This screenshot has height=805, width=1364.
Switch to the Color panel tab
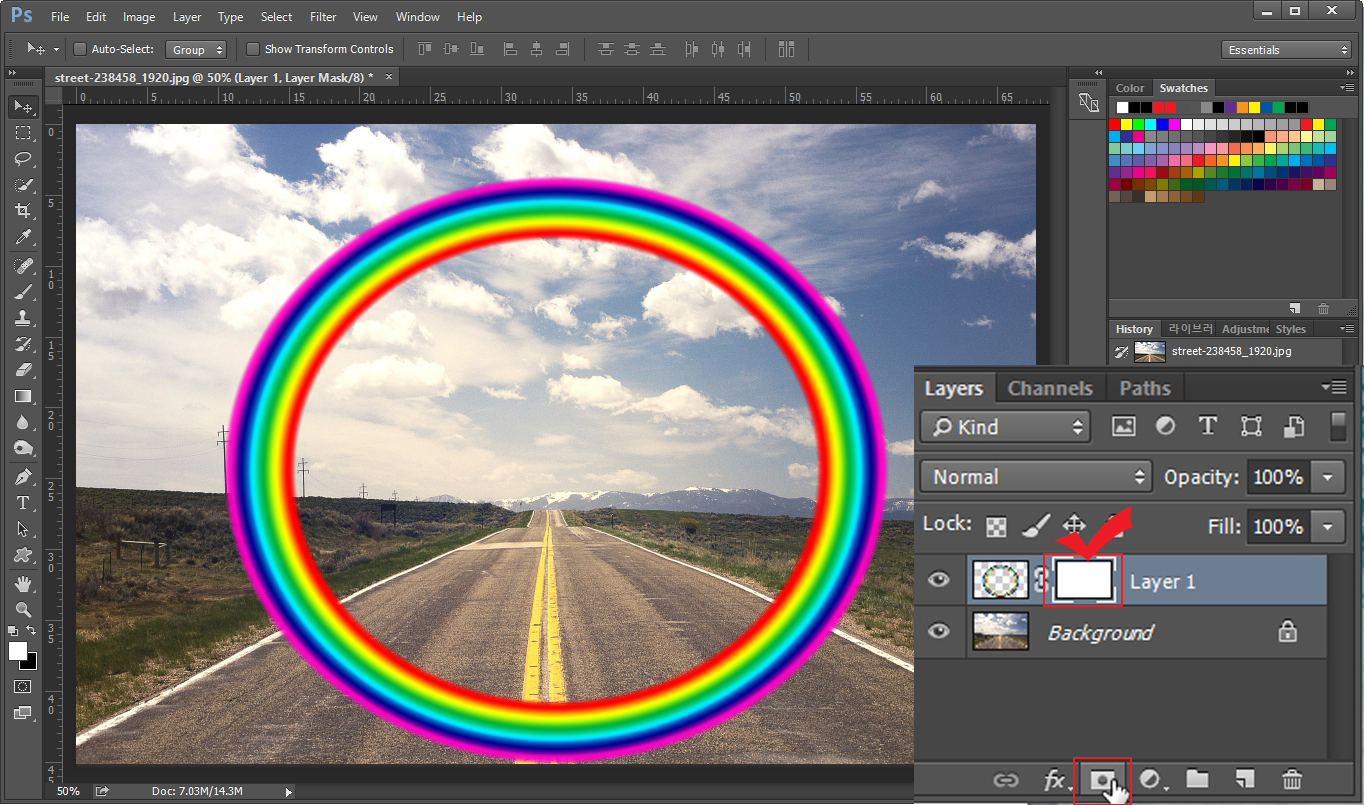[x=1130, y=88]
